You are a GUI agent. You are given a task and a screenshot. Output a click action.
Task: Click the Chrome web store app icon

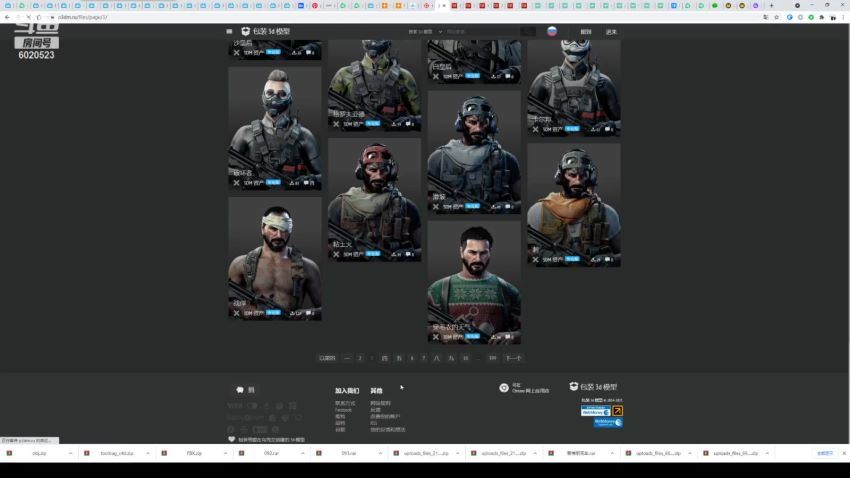point(504,387)
